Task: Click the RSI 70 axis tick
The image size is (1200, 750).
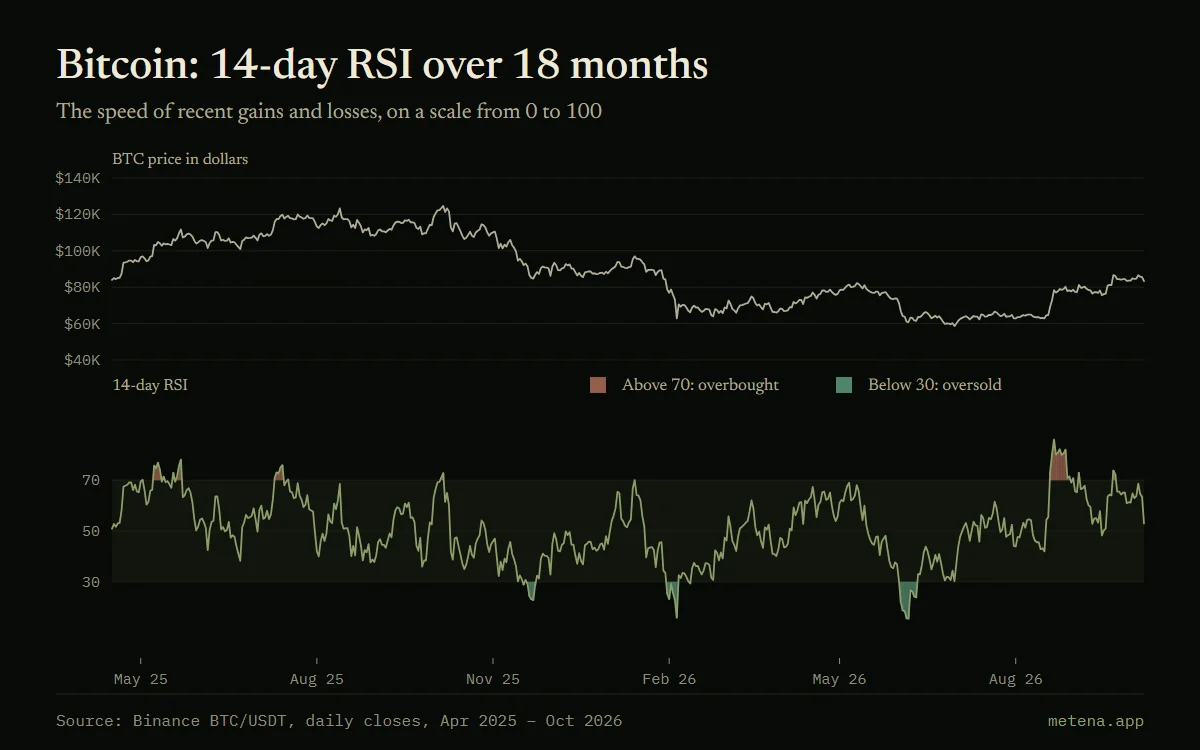Action: (91, 481)
